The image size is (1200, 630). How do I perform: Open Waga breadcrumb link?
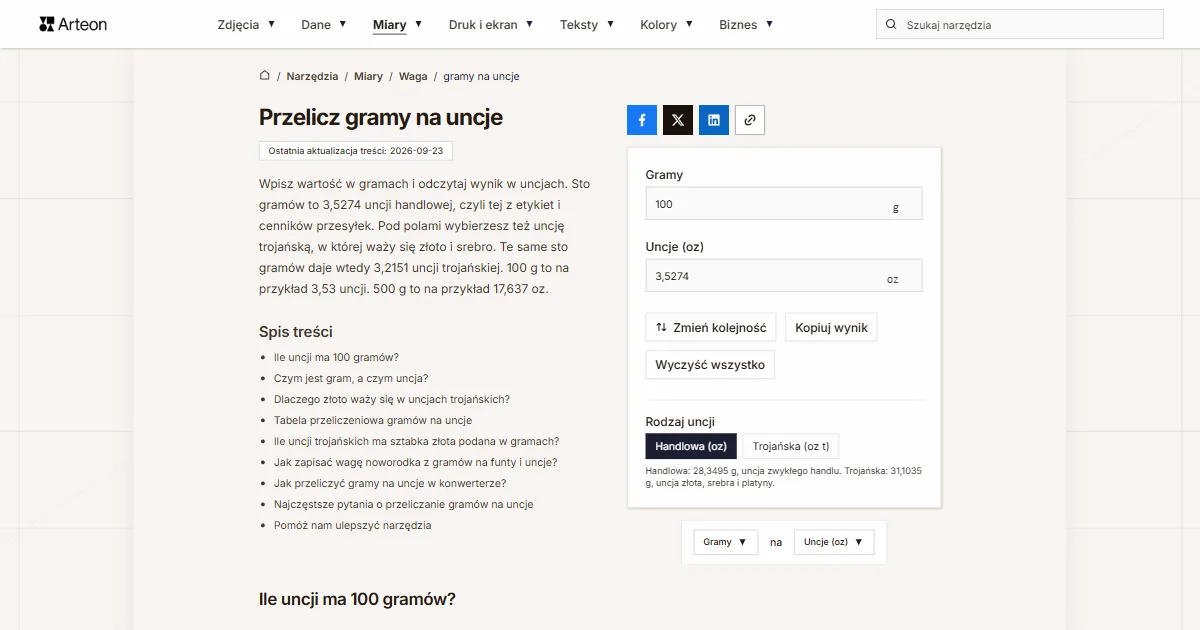[x=413, y=76]
